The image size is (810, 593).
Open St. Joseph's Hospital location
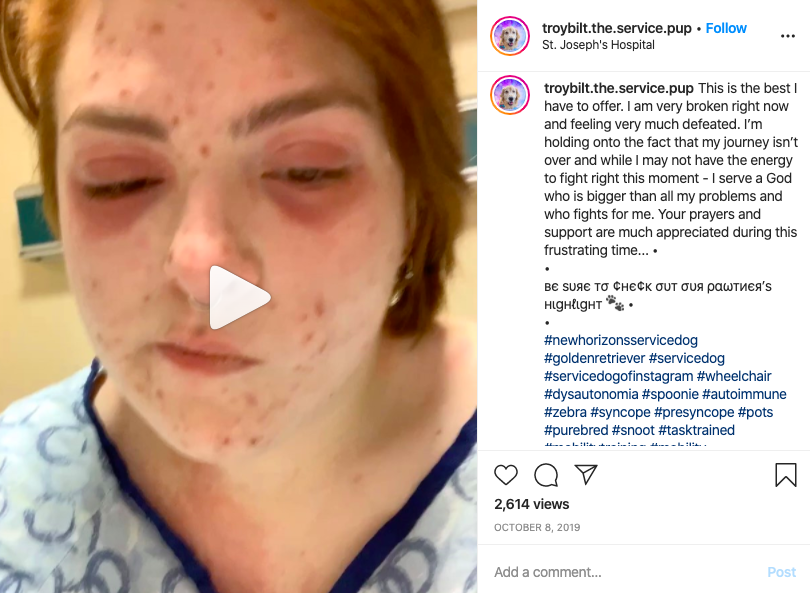coord(598,45)
